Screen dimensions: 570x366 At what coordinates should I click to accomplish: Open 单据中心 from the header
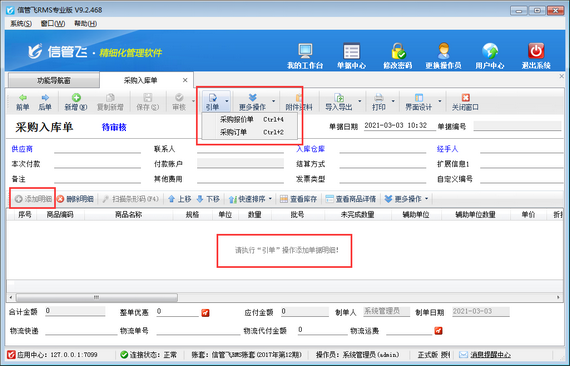click(x=351, y=51)
